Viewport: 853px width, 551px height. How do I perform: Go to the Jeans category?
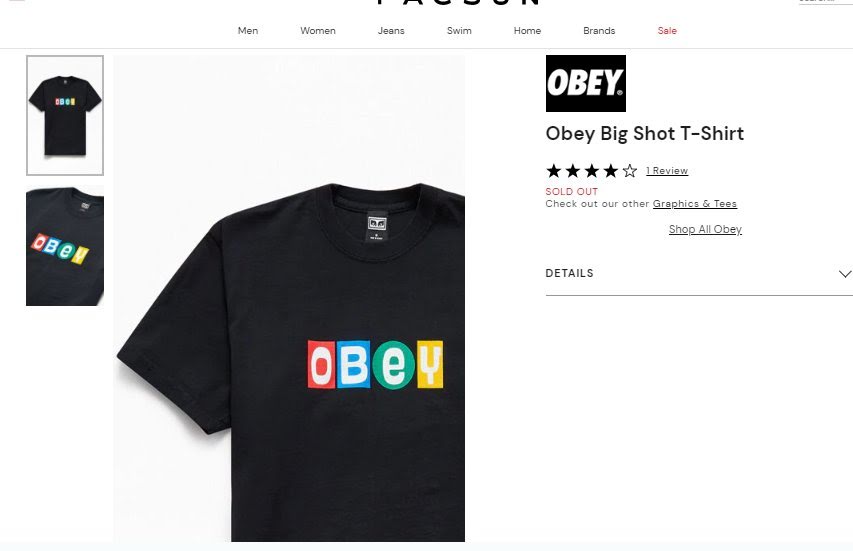point(391,31)
